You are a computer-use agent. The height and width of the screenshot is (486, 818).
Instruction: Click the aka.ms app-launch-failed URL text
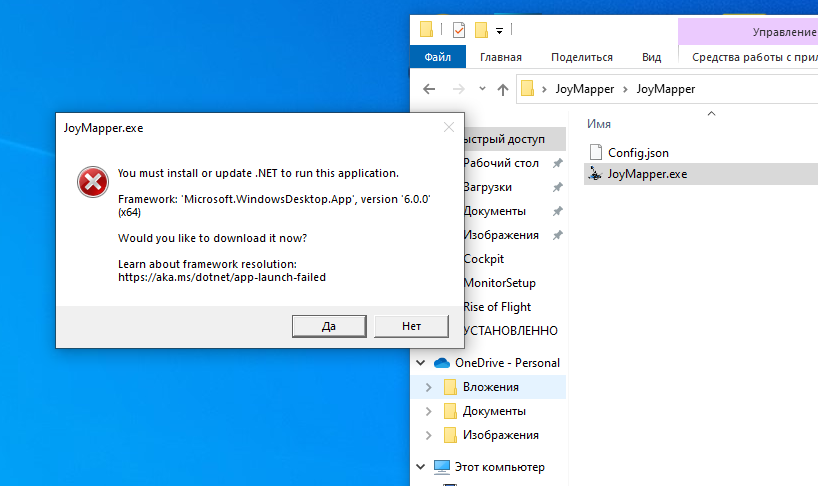(x=222, y=277)
